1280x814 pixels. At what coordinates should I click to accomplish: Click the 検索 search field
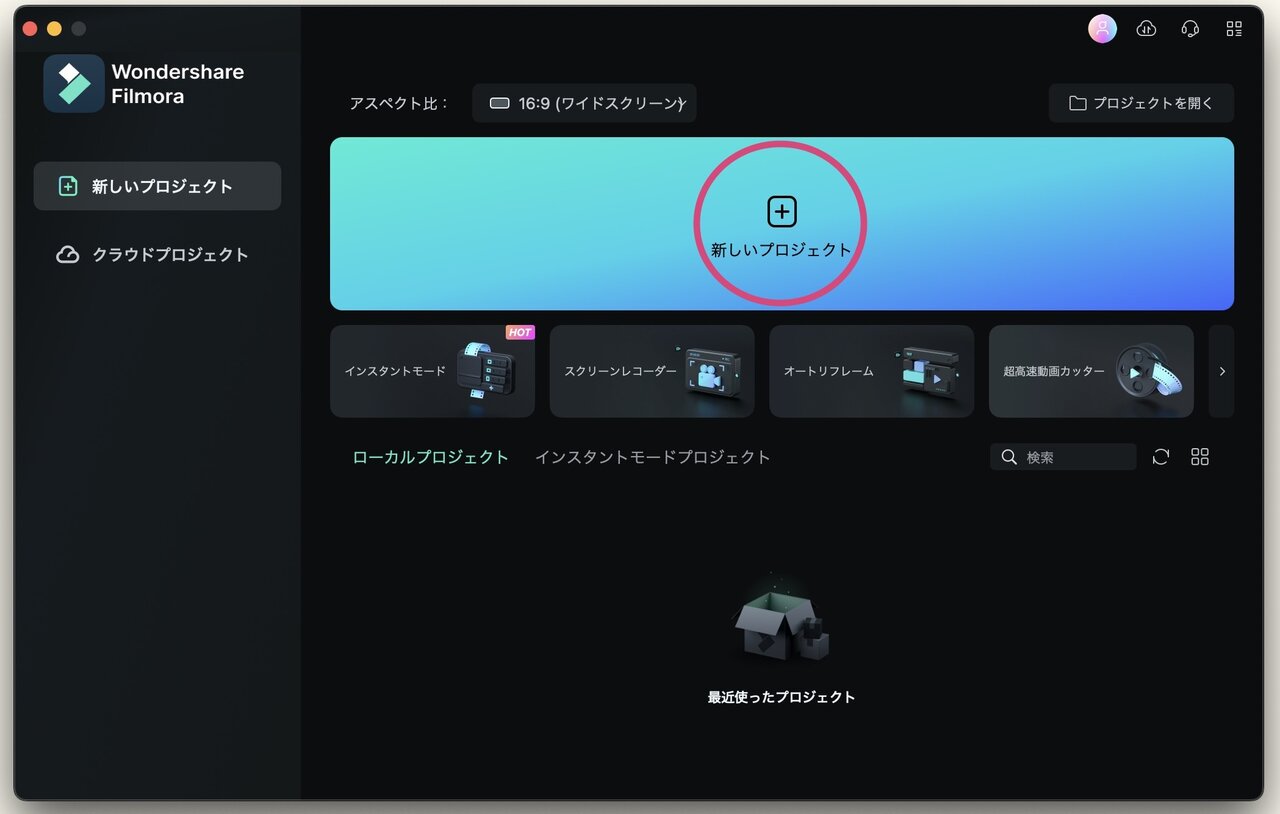(1063, 457)
